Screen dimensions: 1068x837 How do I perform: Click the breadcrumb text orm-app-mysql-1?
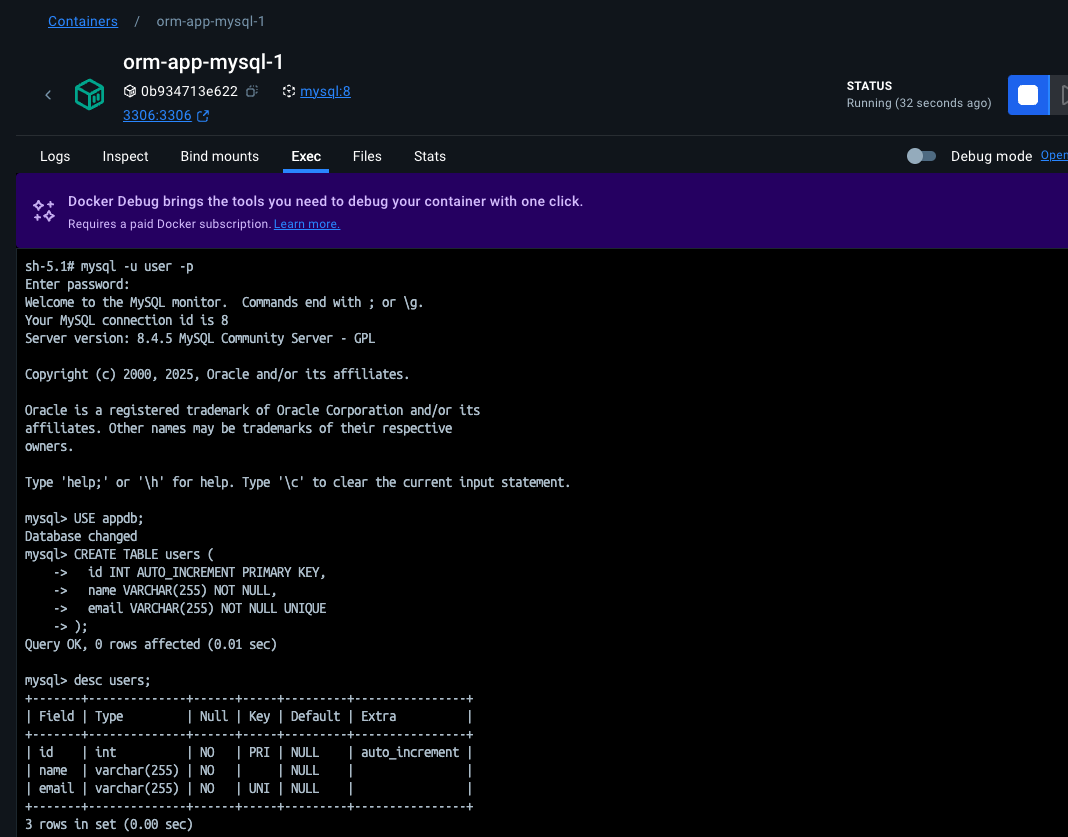210,21
